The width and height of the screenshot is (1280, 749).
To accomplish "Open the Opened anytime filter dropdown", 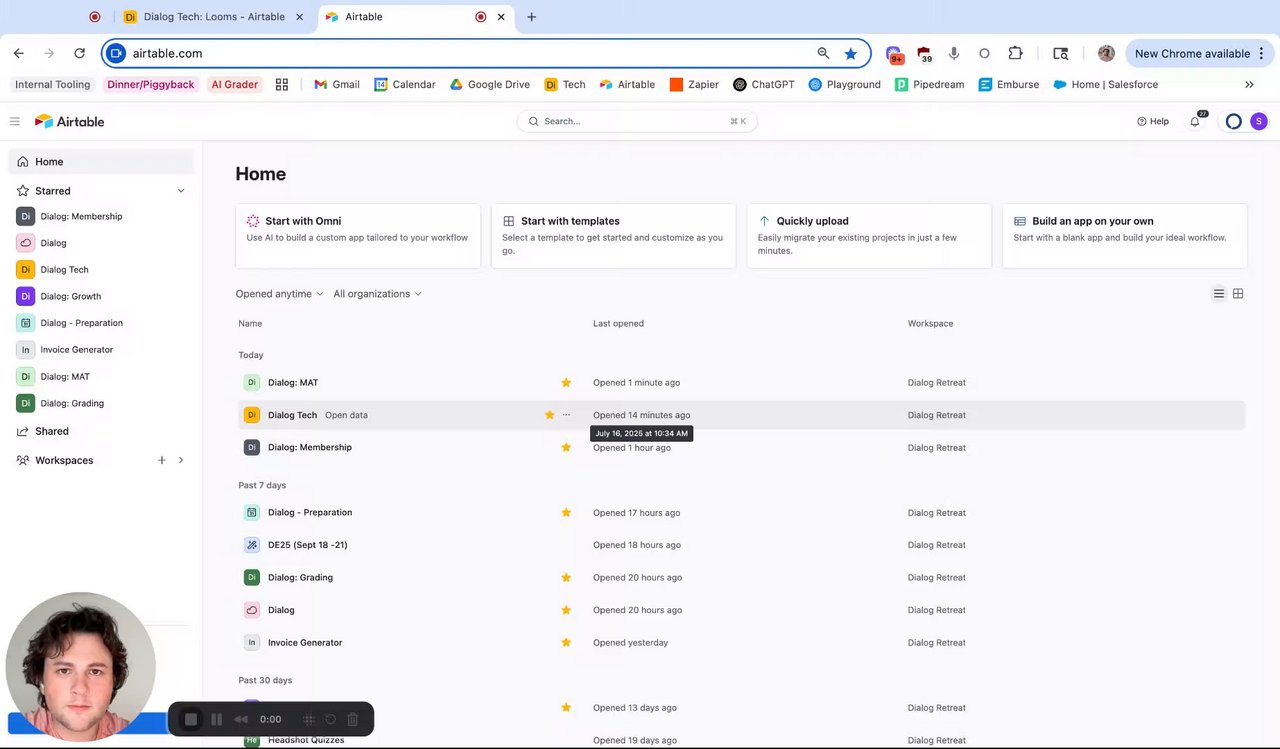I will [x=279, y=294].
